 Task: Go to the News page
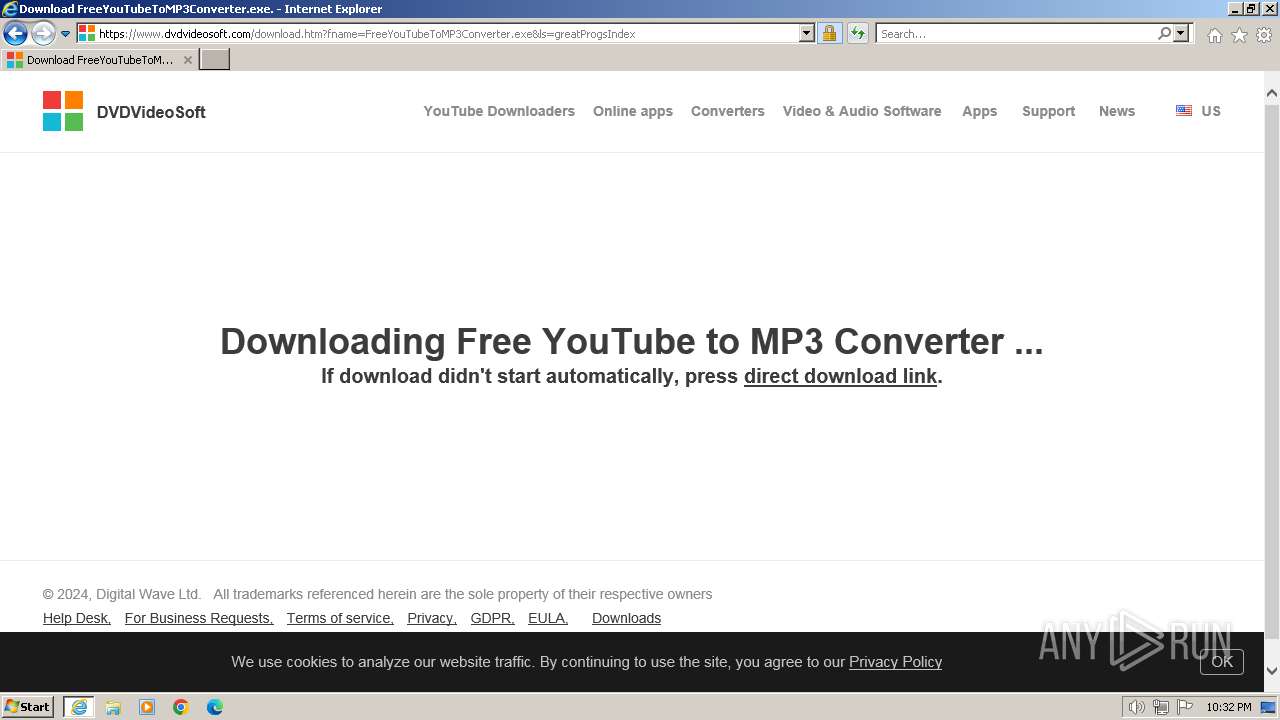(1117, 111)
